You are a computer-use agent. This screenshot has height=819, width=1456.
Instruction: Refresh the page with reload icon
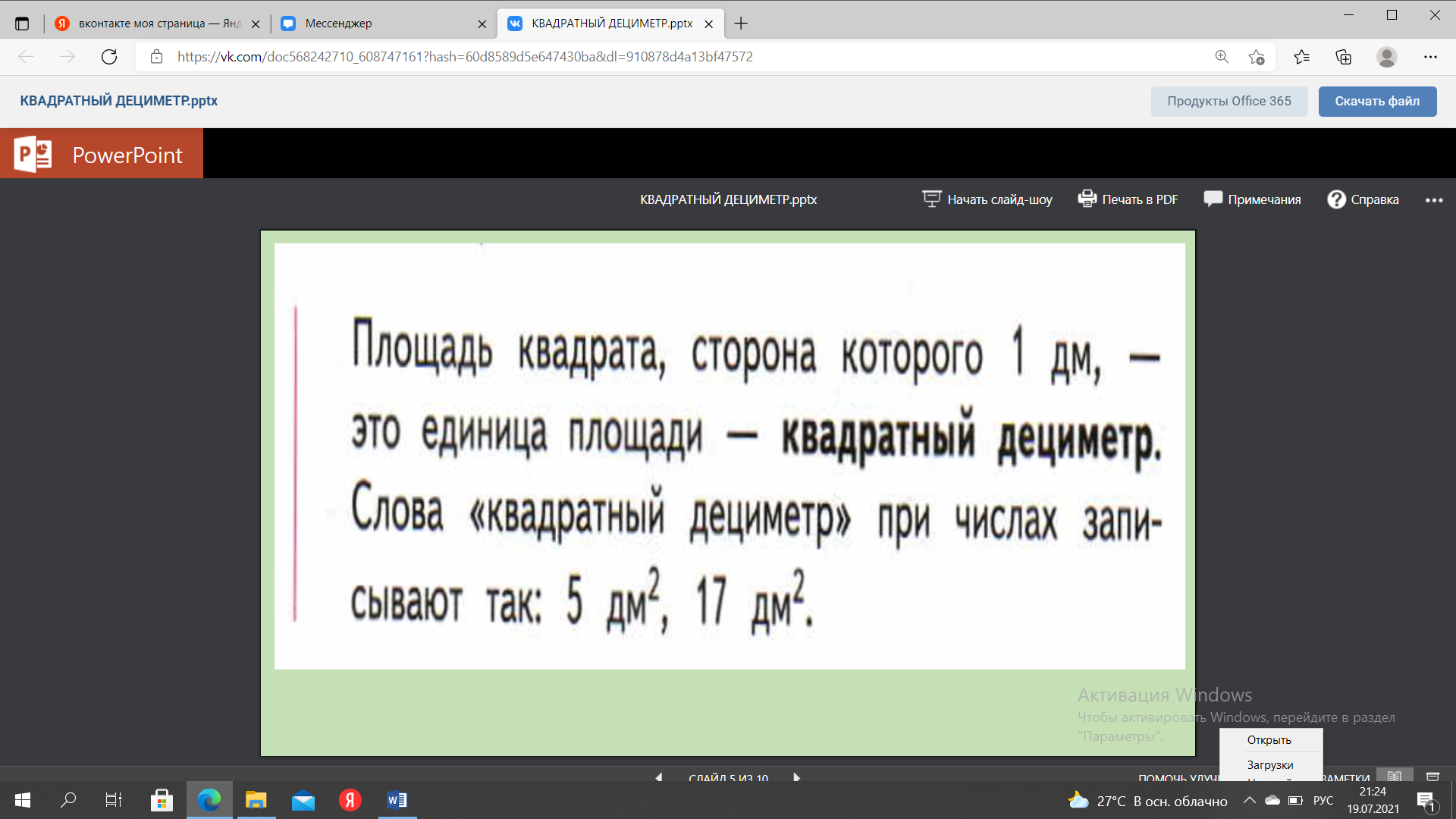tap(109, 57)
